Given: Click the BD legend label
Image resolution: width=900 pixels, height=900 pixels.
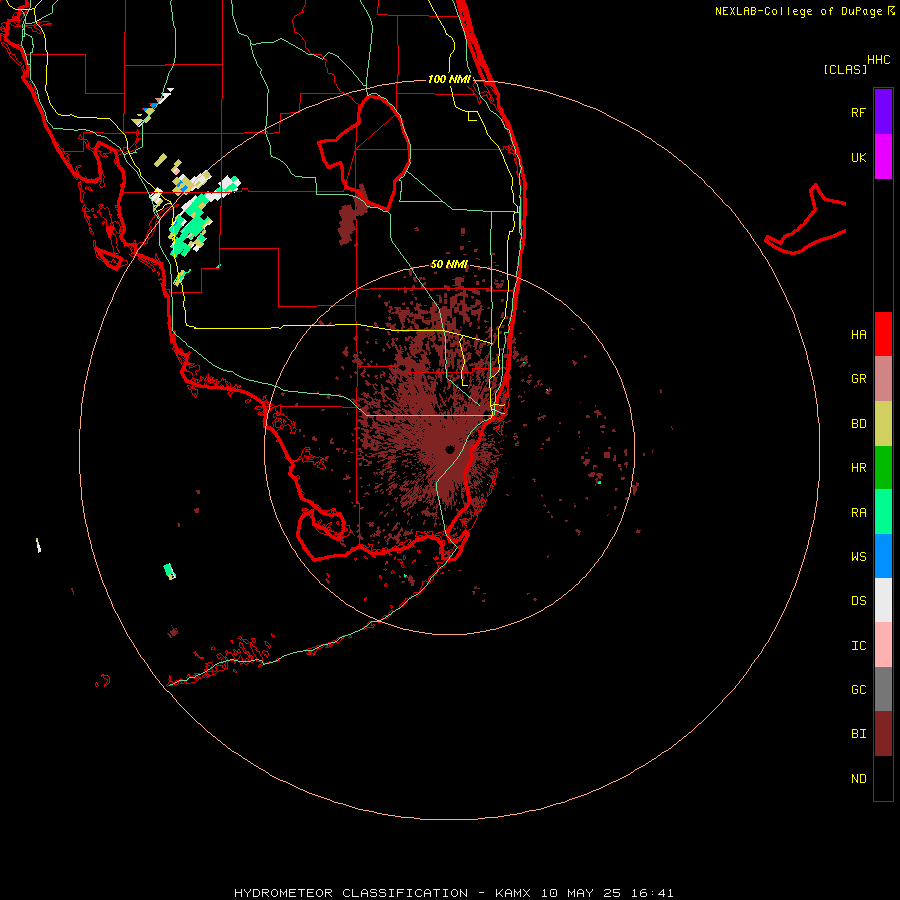Looking at the screenshot, I should coord(858,424).
